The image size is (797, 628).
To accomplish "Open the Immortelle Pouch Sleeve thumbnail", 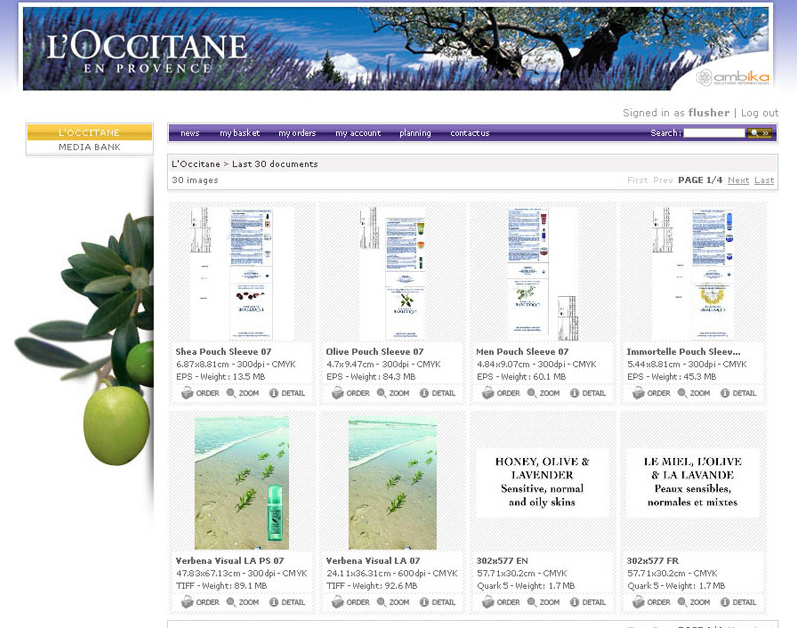I will [x=693, y=273].
